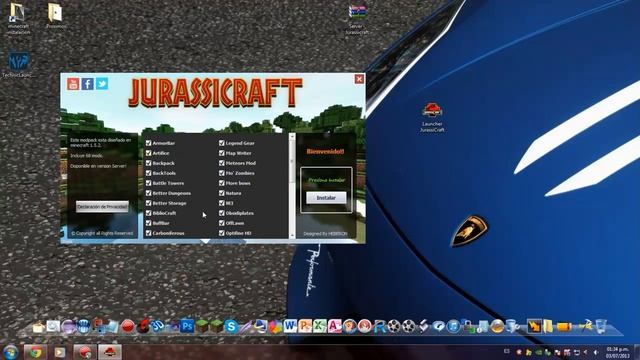Toggle the BuffBar mod checkbox
Viewport: 640px width, 360px height.
(149, 223)
